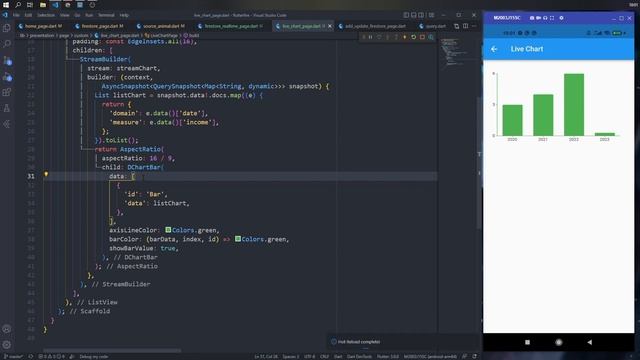The image size is (640, 360).
Task: Switch to the home_page.dart tab
Action: (x=41, y=26)
